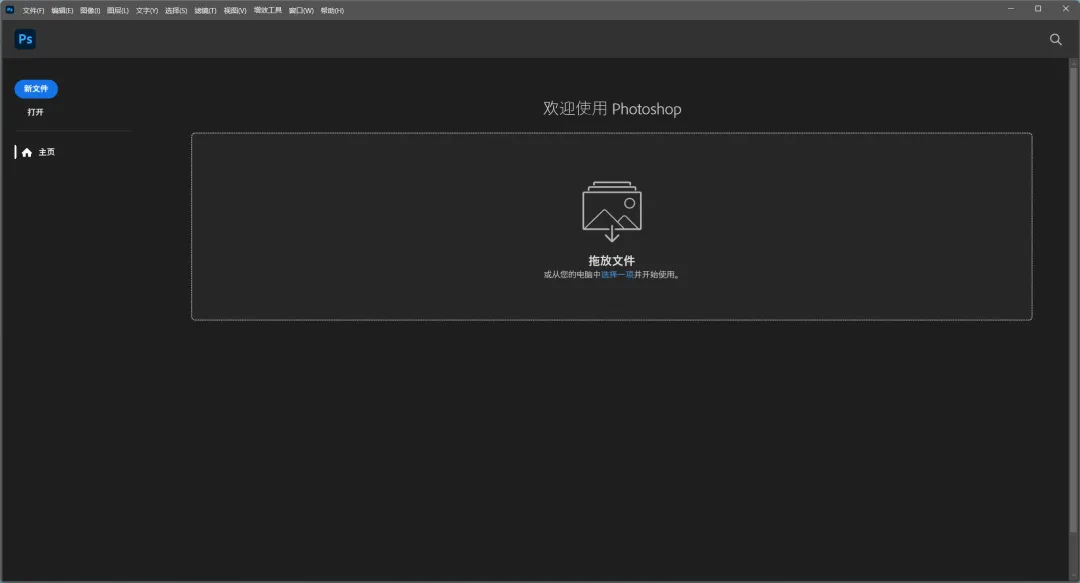Click the 打开 button
Viewport: 1080px width, 583px height.
[35, 112]
